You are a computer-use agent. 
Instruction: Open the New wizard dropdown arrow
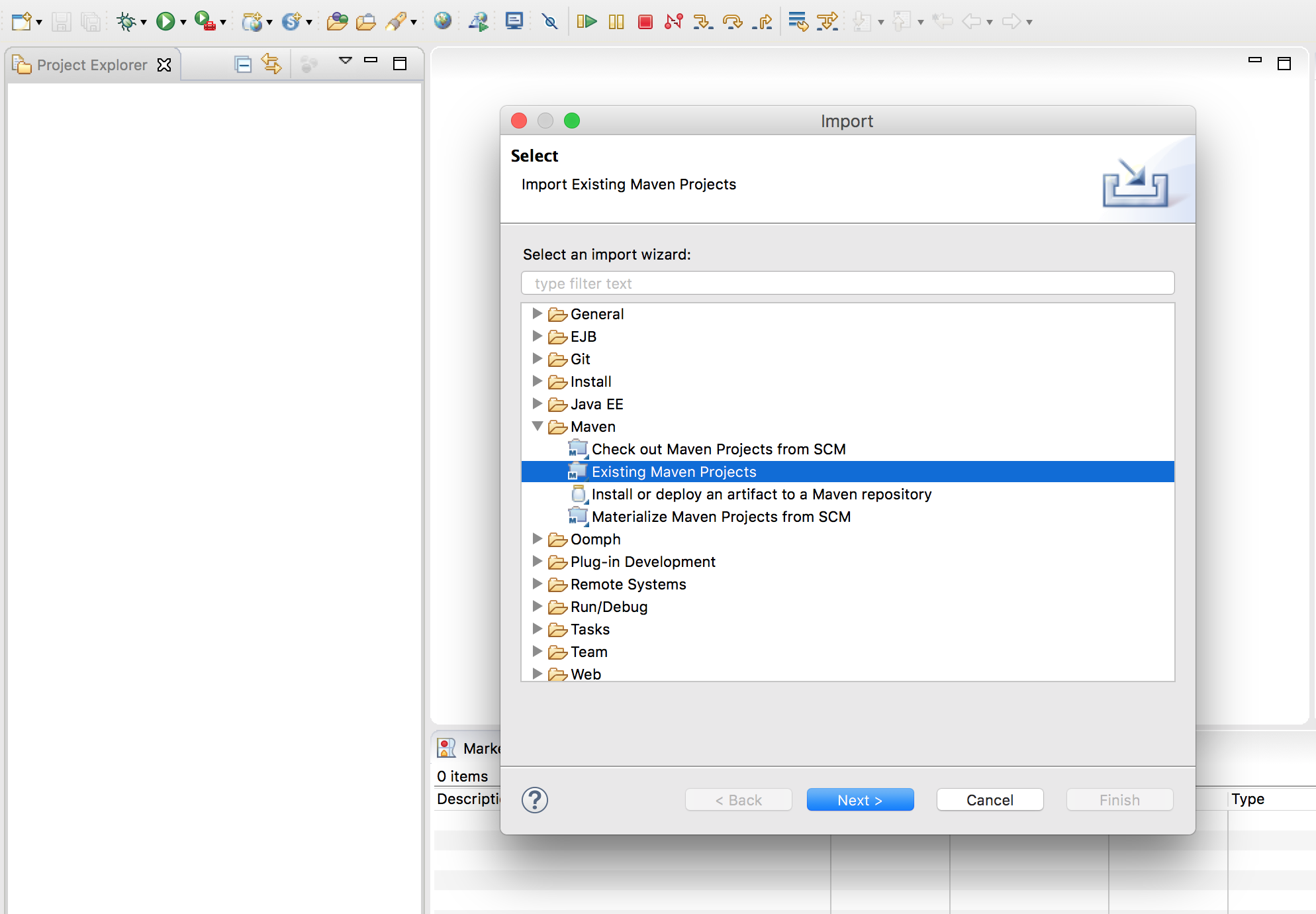(x=39, y=23)
